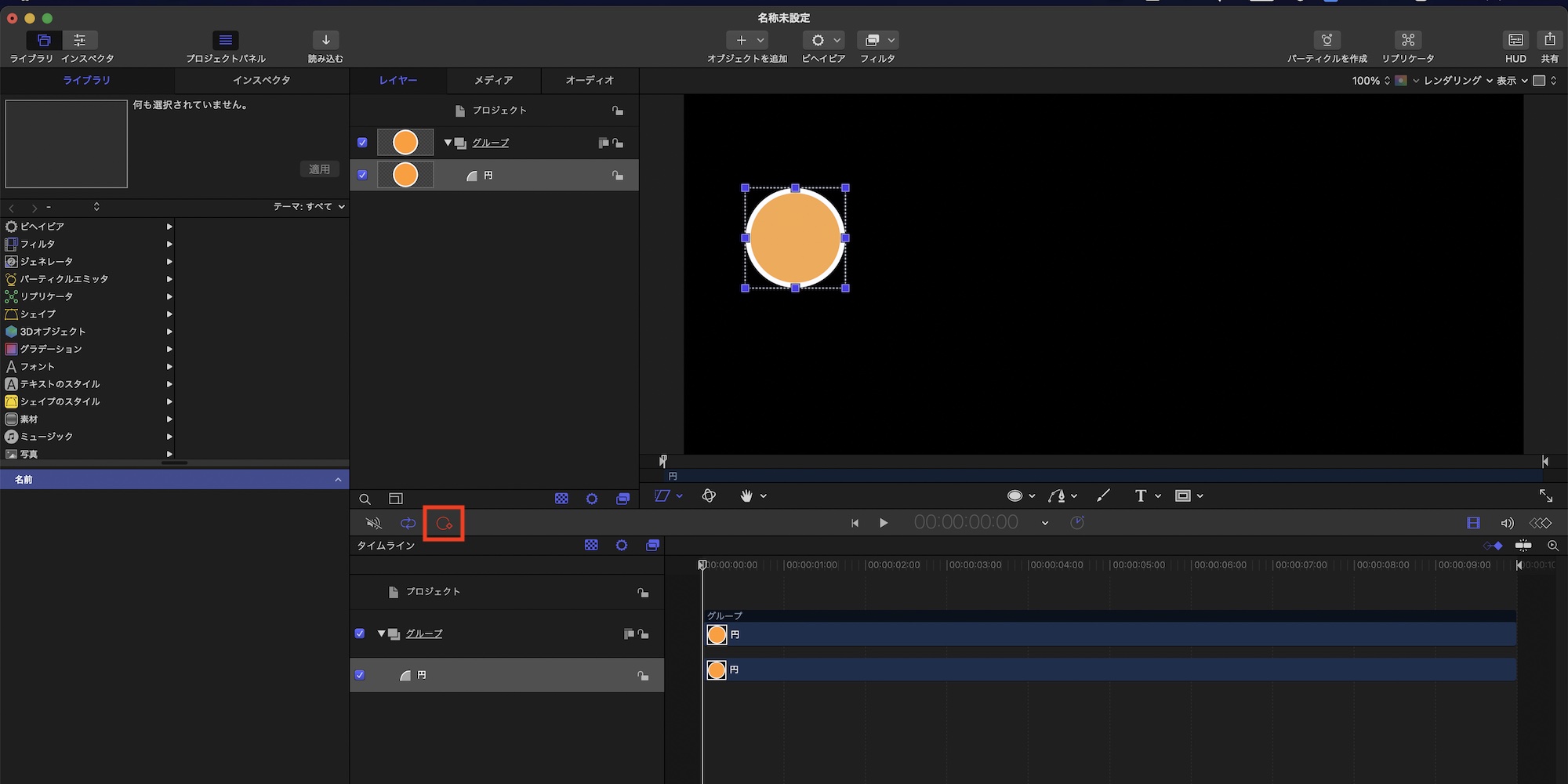This screenshot has width=1568, height=784.
Task: Switch to the メディア tab
Action: (493, 80)
